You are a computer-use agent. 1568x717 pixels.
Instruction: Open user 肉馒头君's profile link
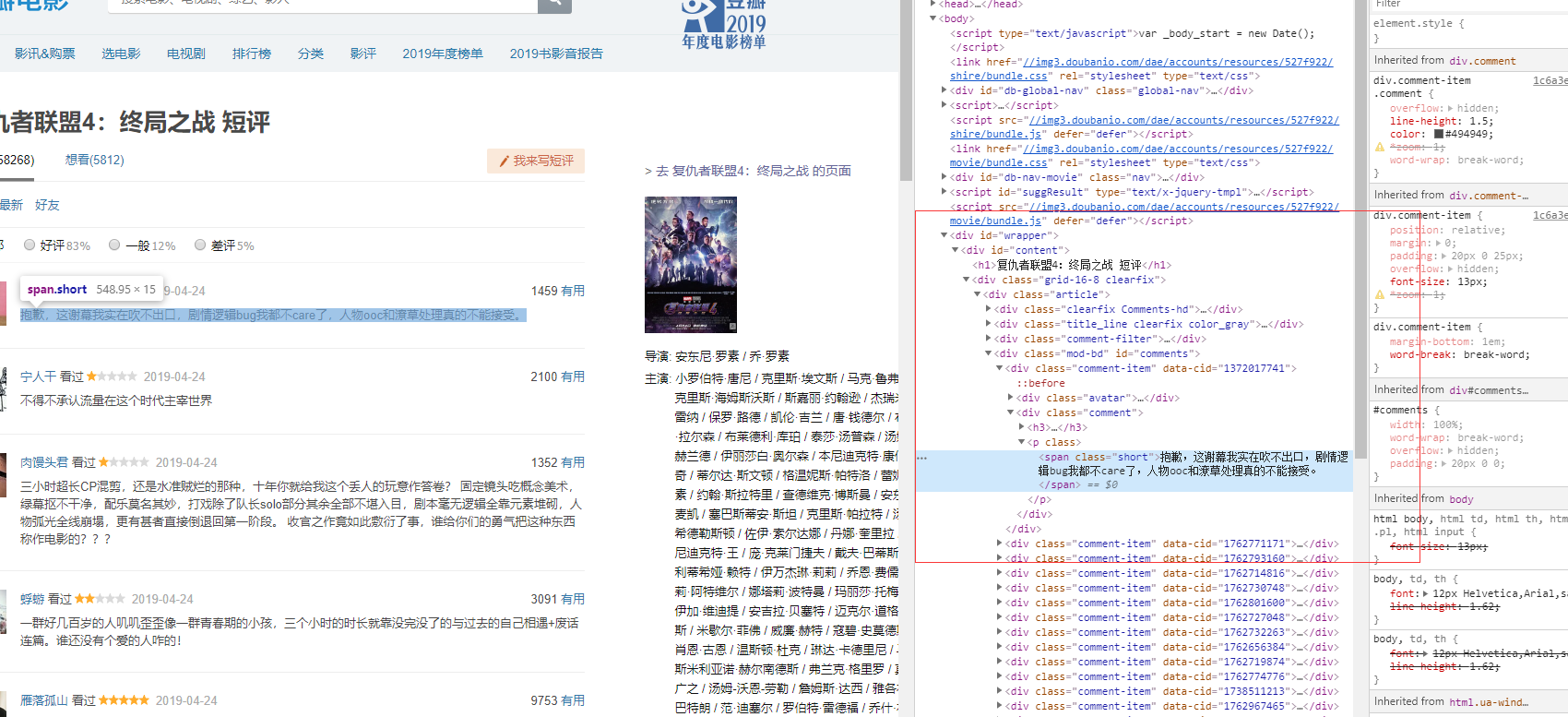click(x=44, y=462)
